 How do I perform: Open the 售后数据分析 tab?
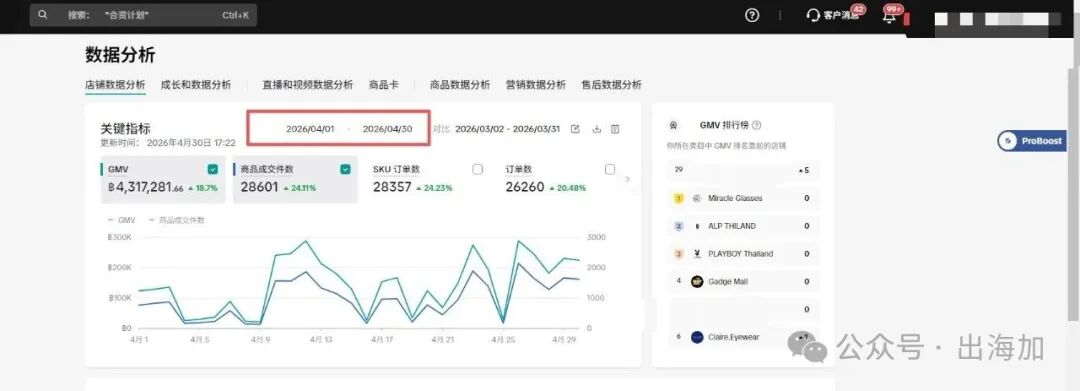coord(611,85)
